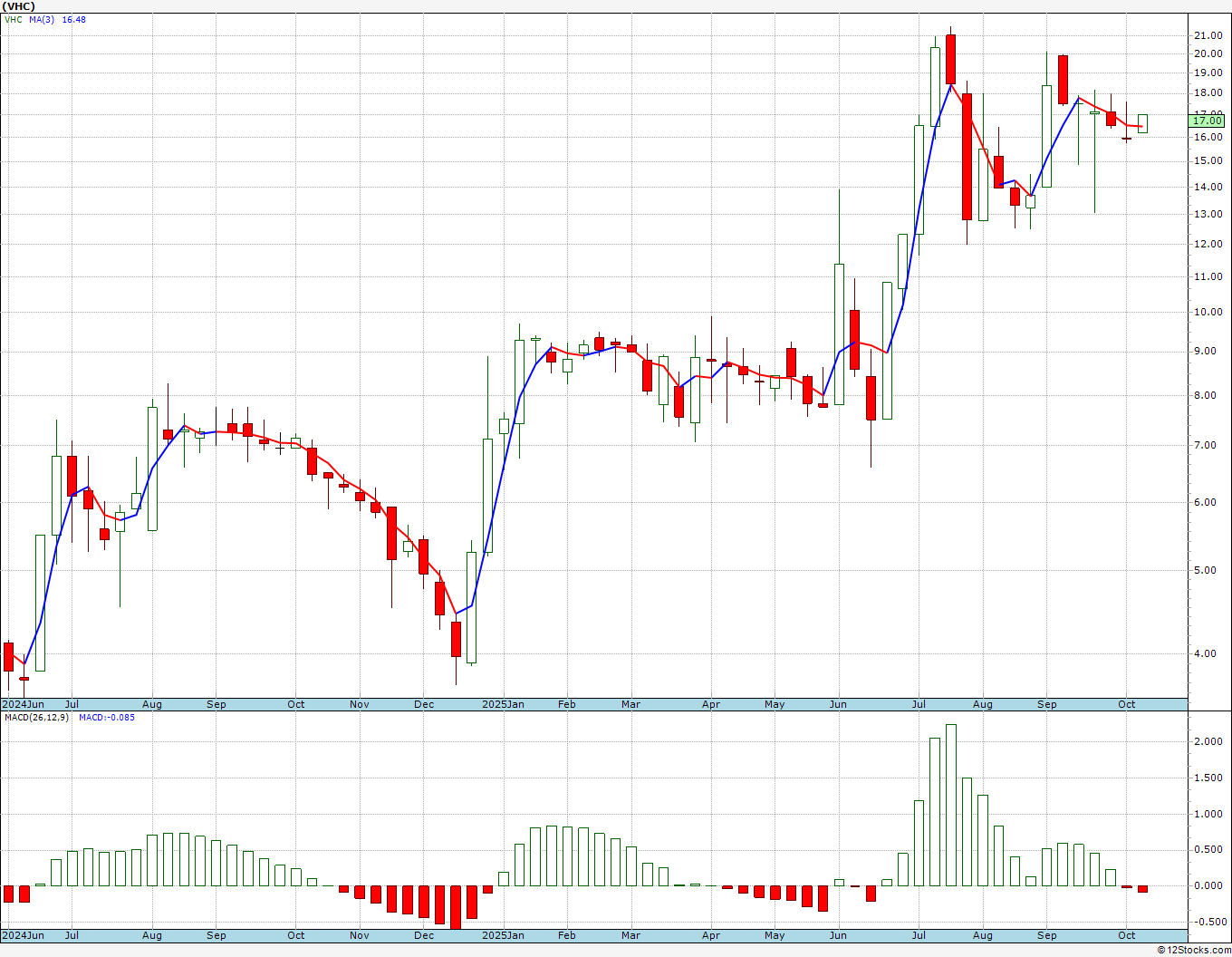
Task: Click Dec on the price chart date axis
Action: pos(424,704)
